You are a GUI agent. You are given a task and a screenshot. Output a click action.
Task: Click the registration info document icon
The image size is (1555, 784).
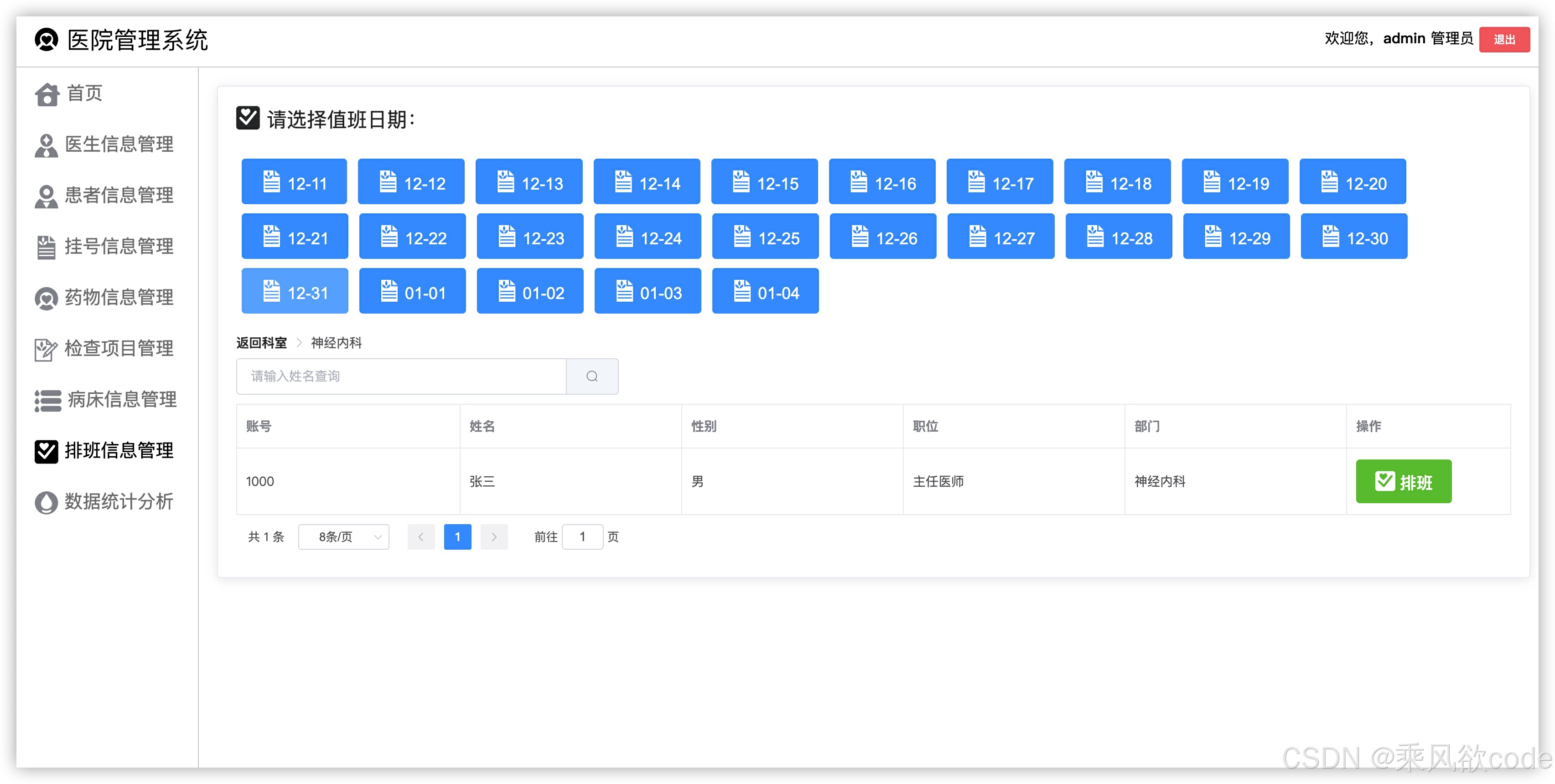[x=47, y=248]
